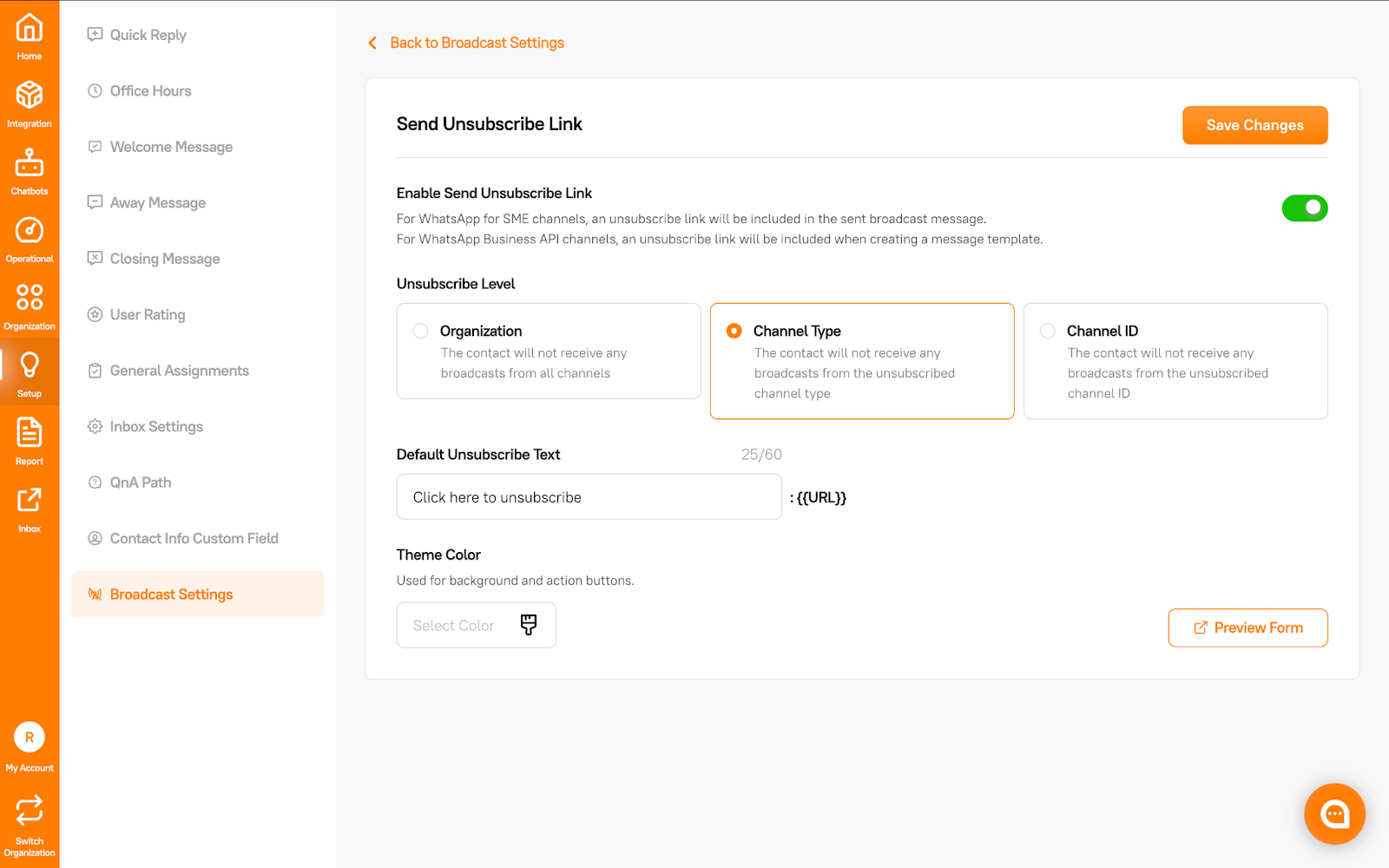Go to Inbox Settings
This screenshot has height=868, width=1389.
(198, 426)
